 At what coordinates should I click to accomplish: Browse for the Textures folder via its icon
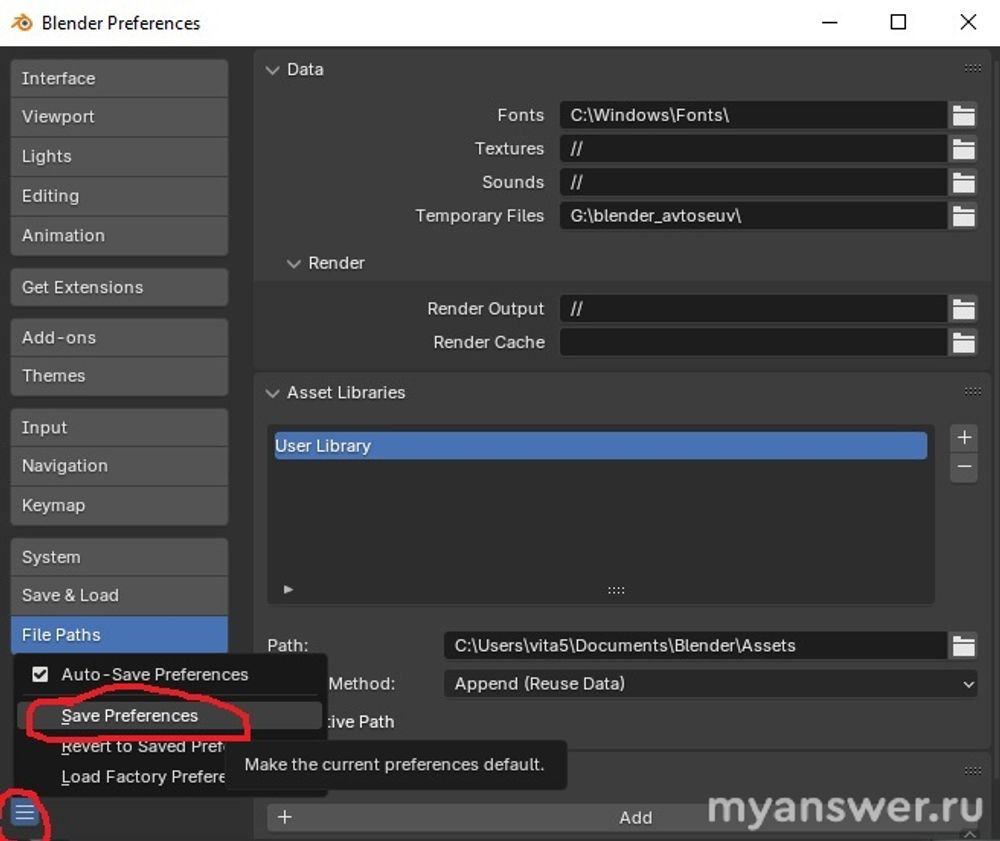[963, 149]
